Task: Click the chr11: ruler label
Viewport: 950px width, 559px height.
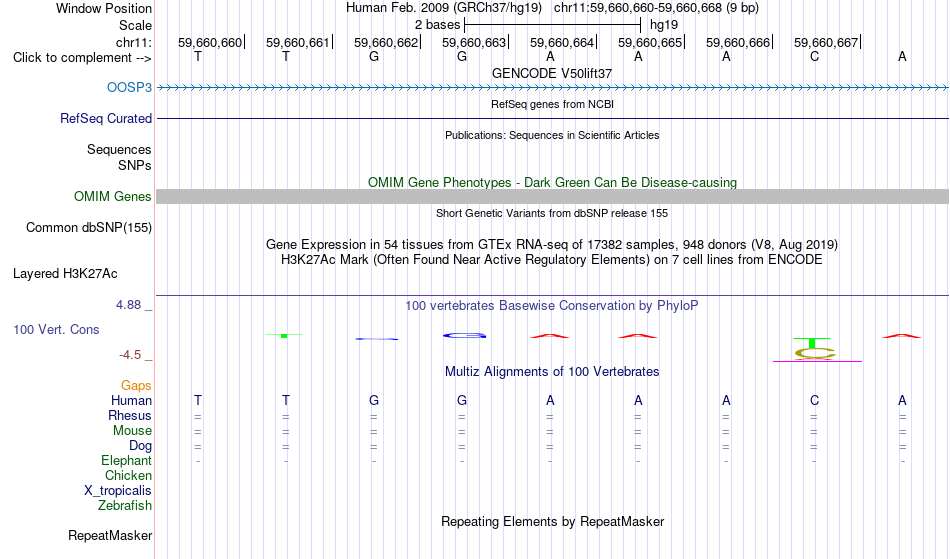Action: point(134,42)
